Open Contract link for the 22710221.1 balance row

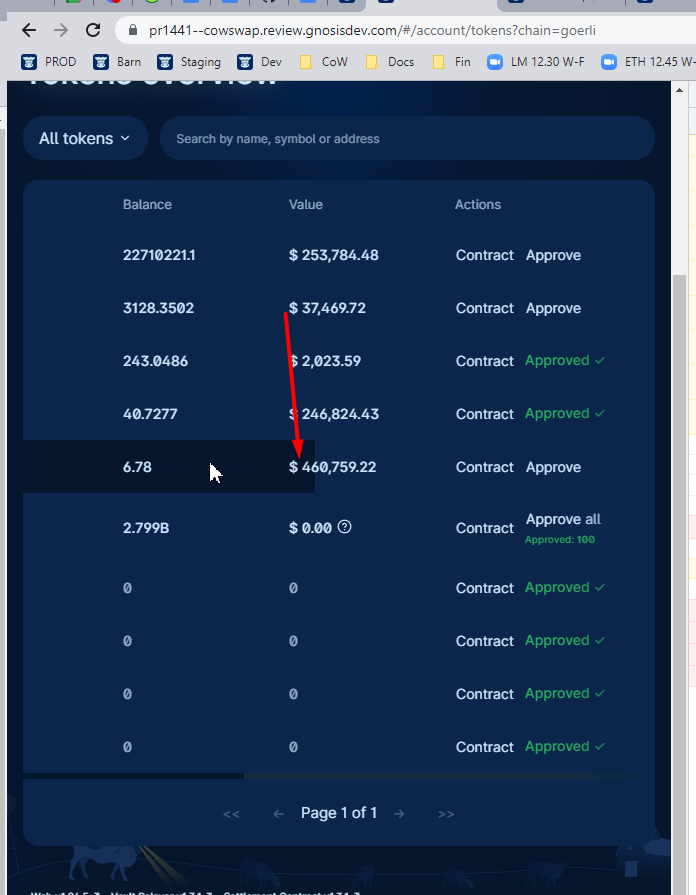484,255
